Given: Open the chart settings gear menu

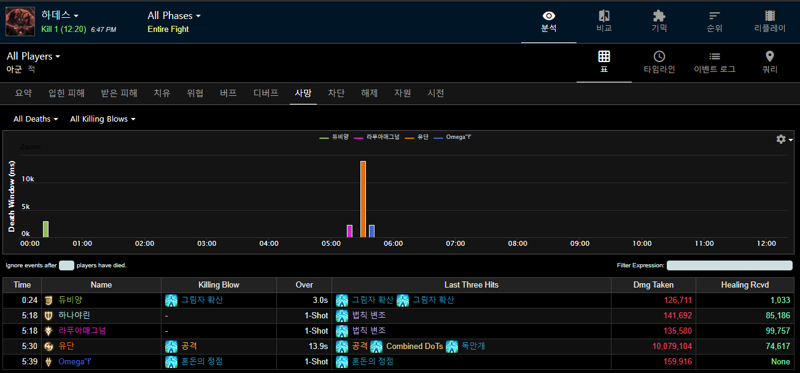Looking at the screenshot, I should (784, 139).
